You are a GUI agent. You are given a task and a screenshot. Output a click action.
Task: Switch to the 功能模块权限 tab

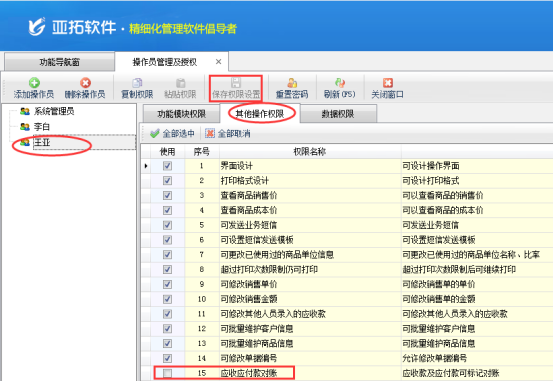point(181,114)
